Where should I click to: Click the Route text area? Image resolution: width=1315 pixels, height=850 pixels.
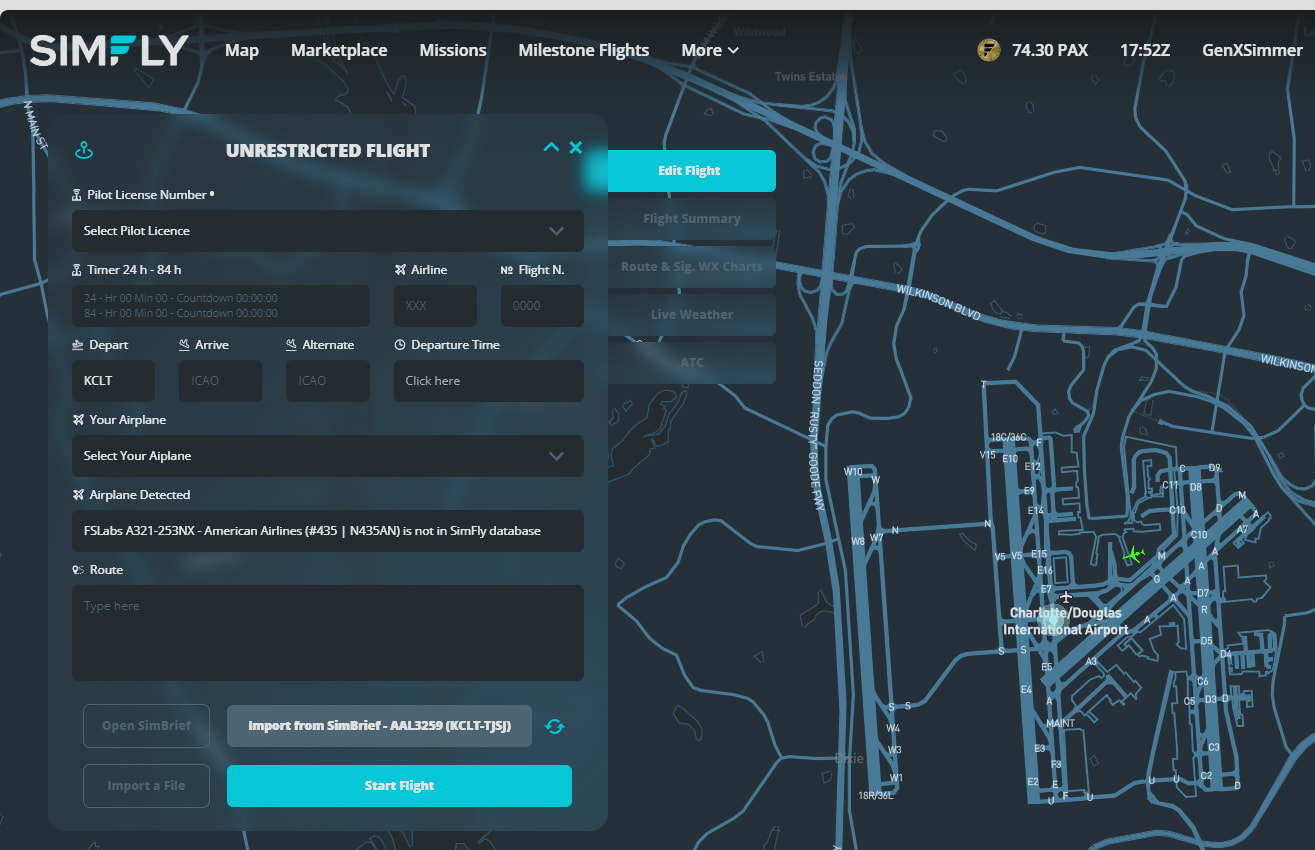(x=327, y=632)
